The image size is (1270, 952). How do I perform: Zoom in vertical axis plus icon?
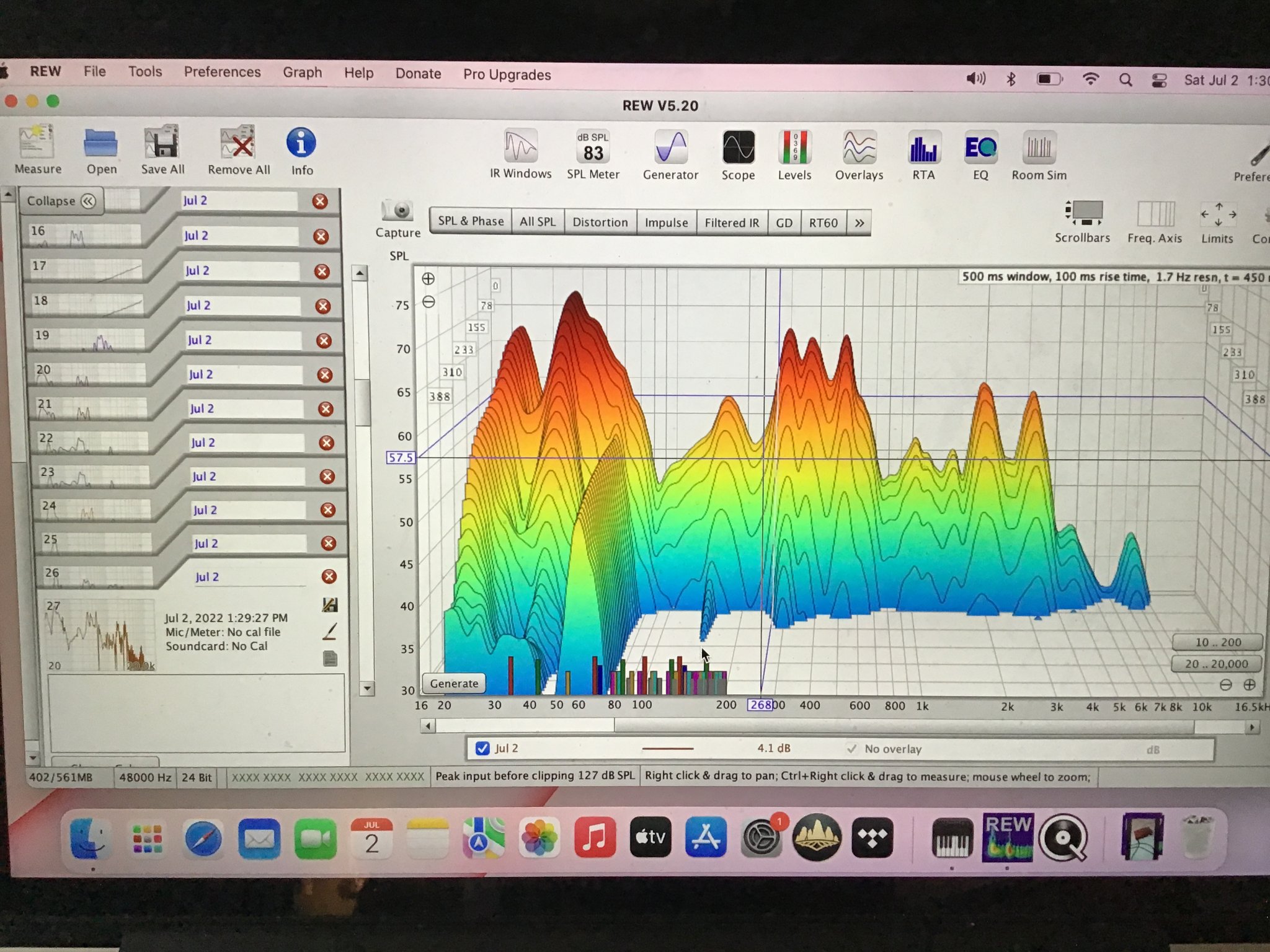click(428, 278)
